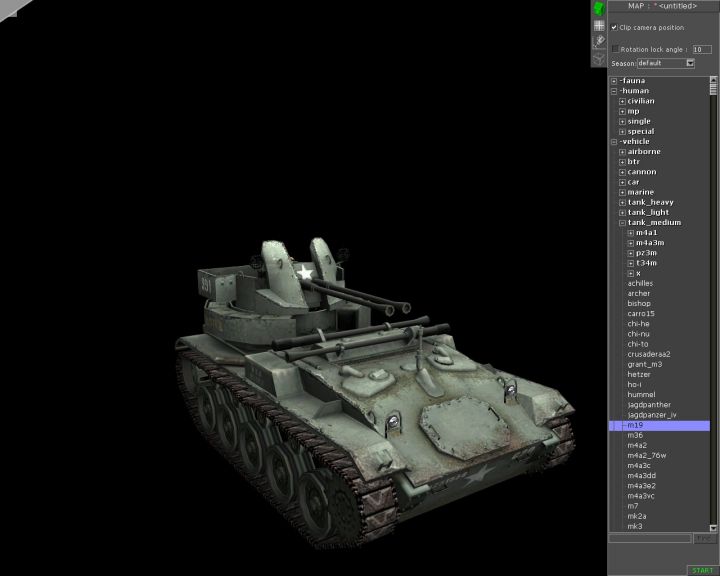
Task: Expand the fauna tree node
Action: [x=614, y=81]
